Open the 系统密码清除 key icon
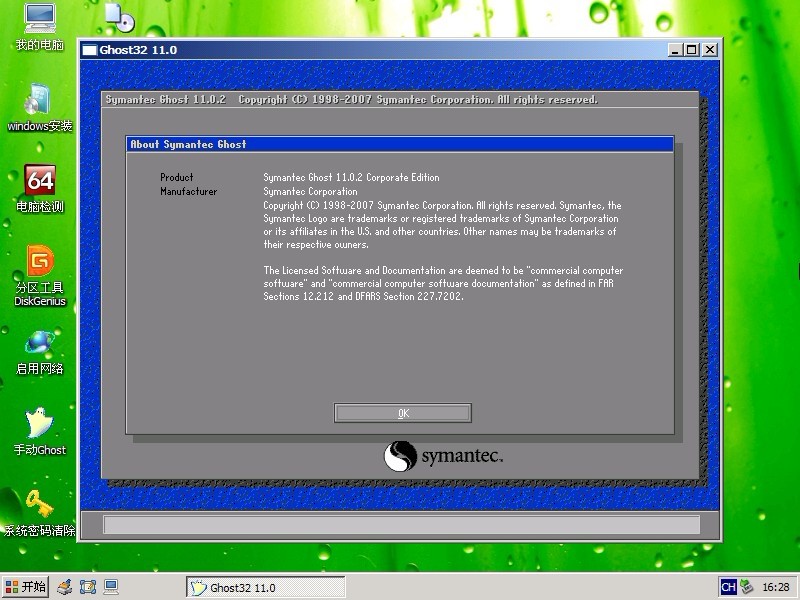 coord(39,513)
